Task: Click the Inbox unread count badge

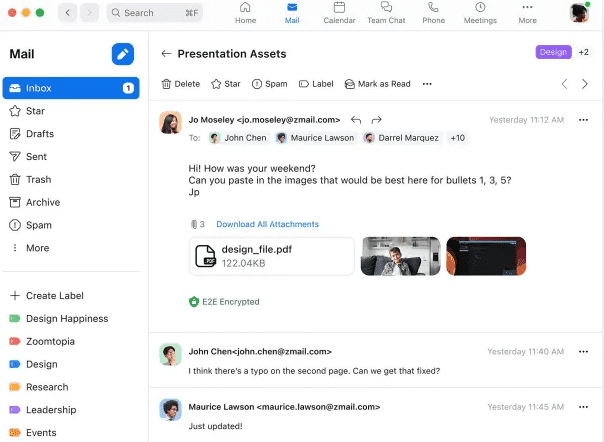Action: pyautogui.click(x=128, y=88)
